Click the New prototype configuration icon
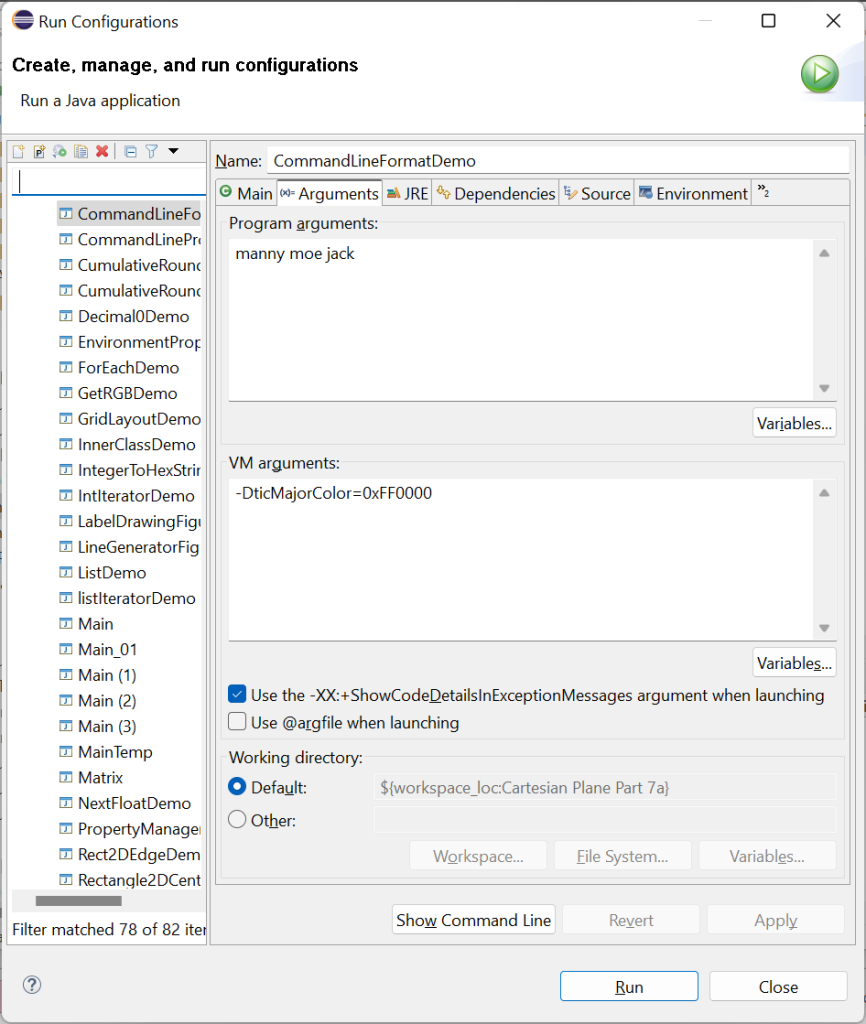Screen dimensions: 866x1024 [x=39, y=151]
